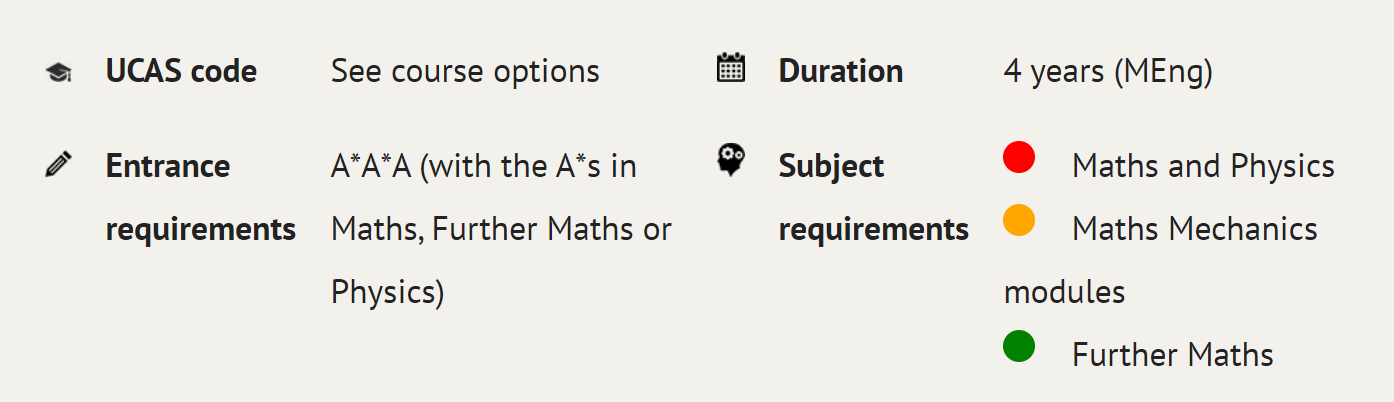Click the Further Maths requirement text
This screenshot has width=1394, height=402.
[1173, 355]
